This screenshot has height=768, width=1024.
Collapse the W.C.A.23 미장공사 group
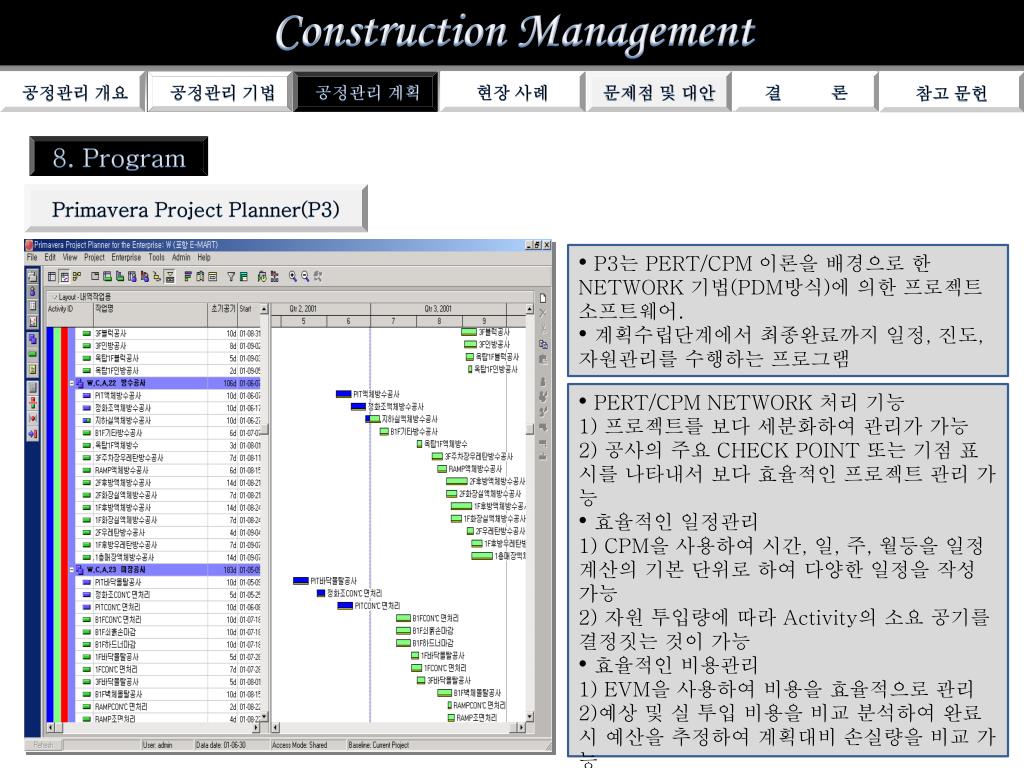pos(72,569)
